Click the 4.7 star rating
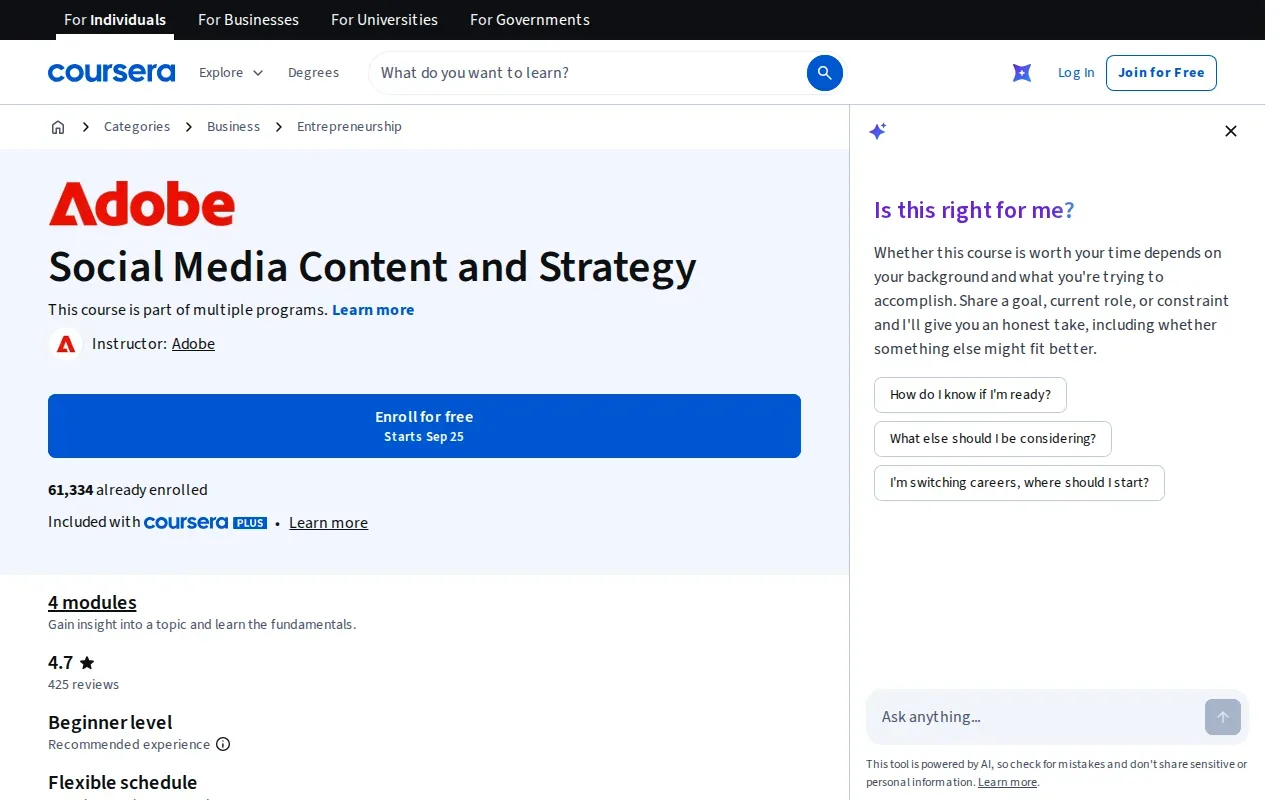The height and width of the screenshot is (800, 1280). point(71,662)
